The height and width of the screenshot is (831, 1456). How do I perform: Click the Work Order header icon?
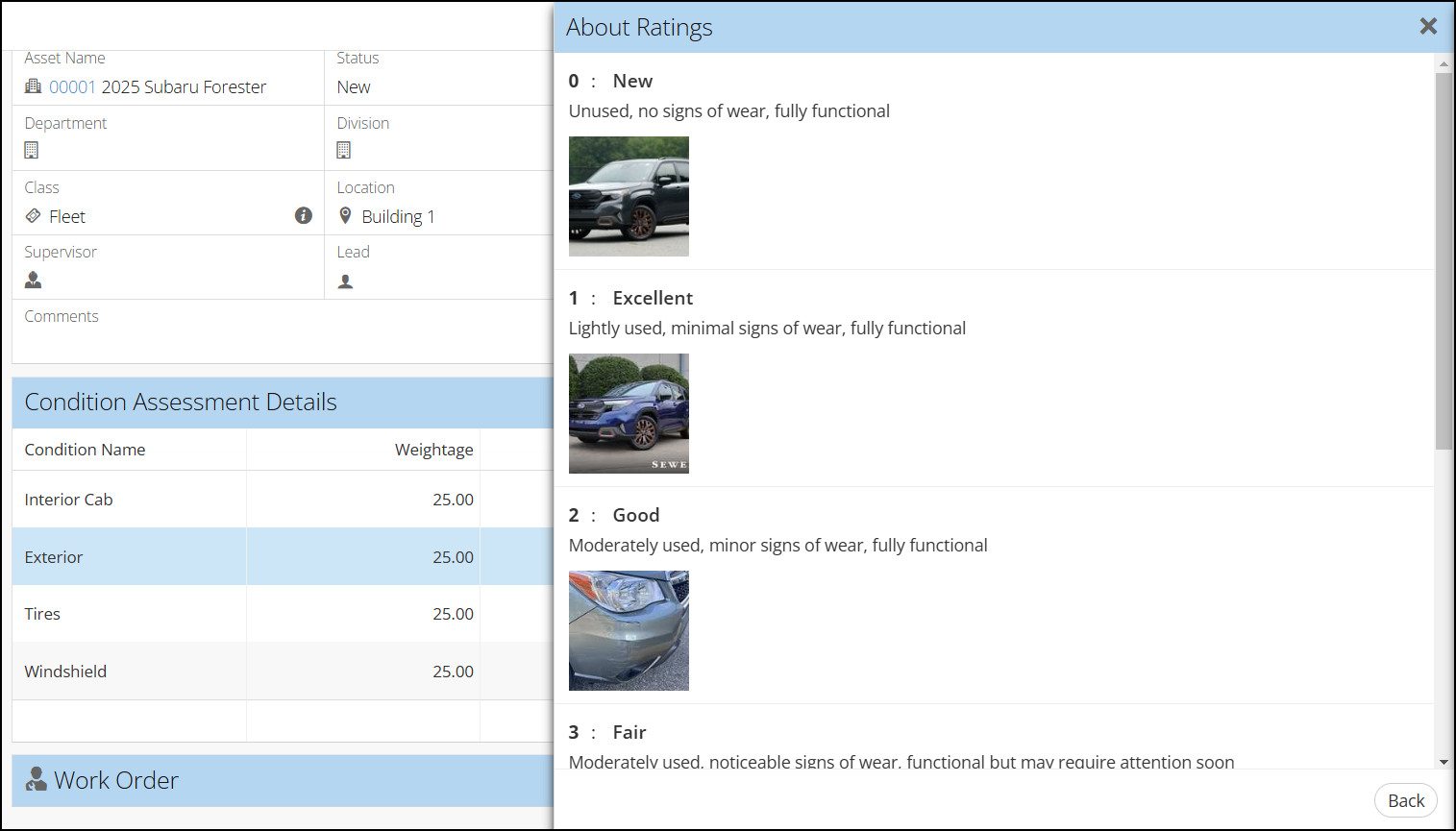pyautogui.click(x=37, y=779)
